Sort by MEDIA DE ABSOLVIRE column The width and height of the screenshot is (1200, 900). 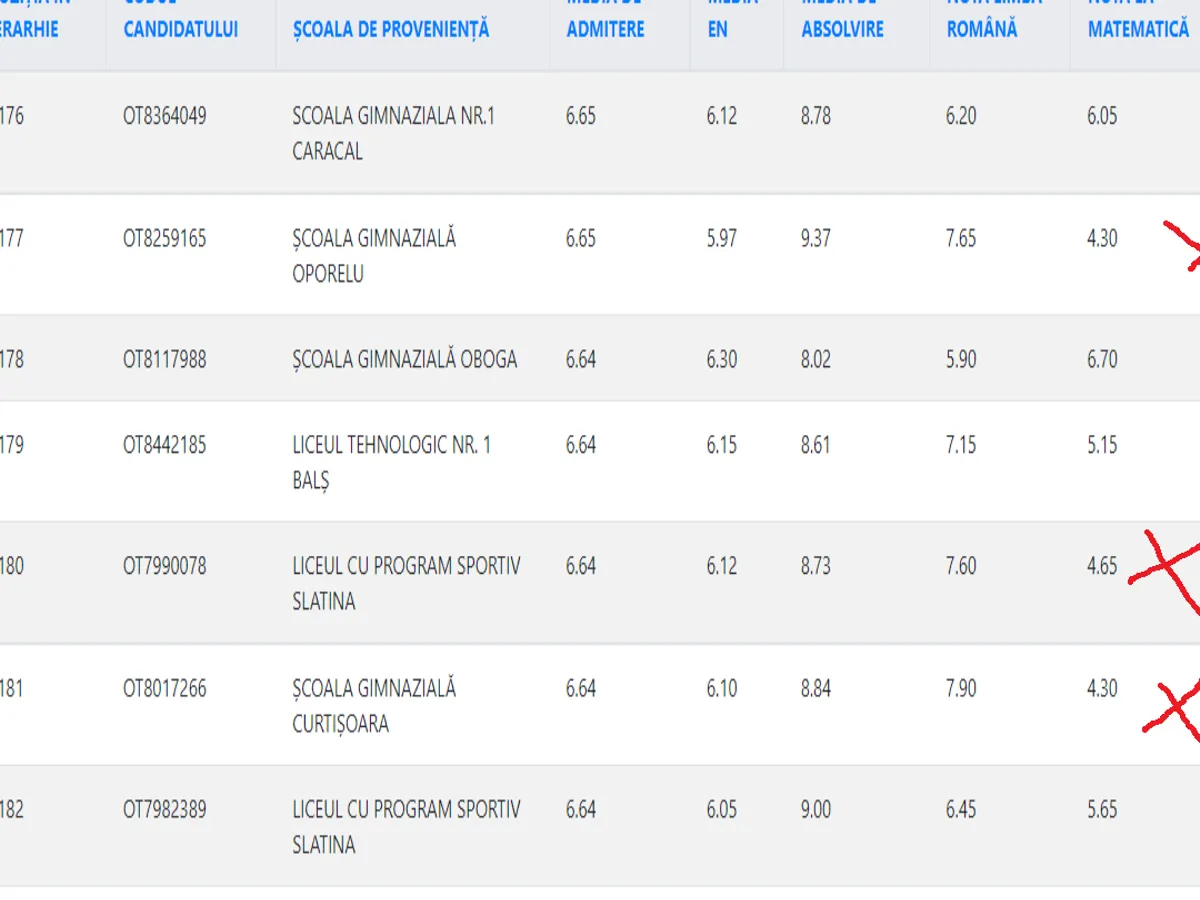click(842, 28)
